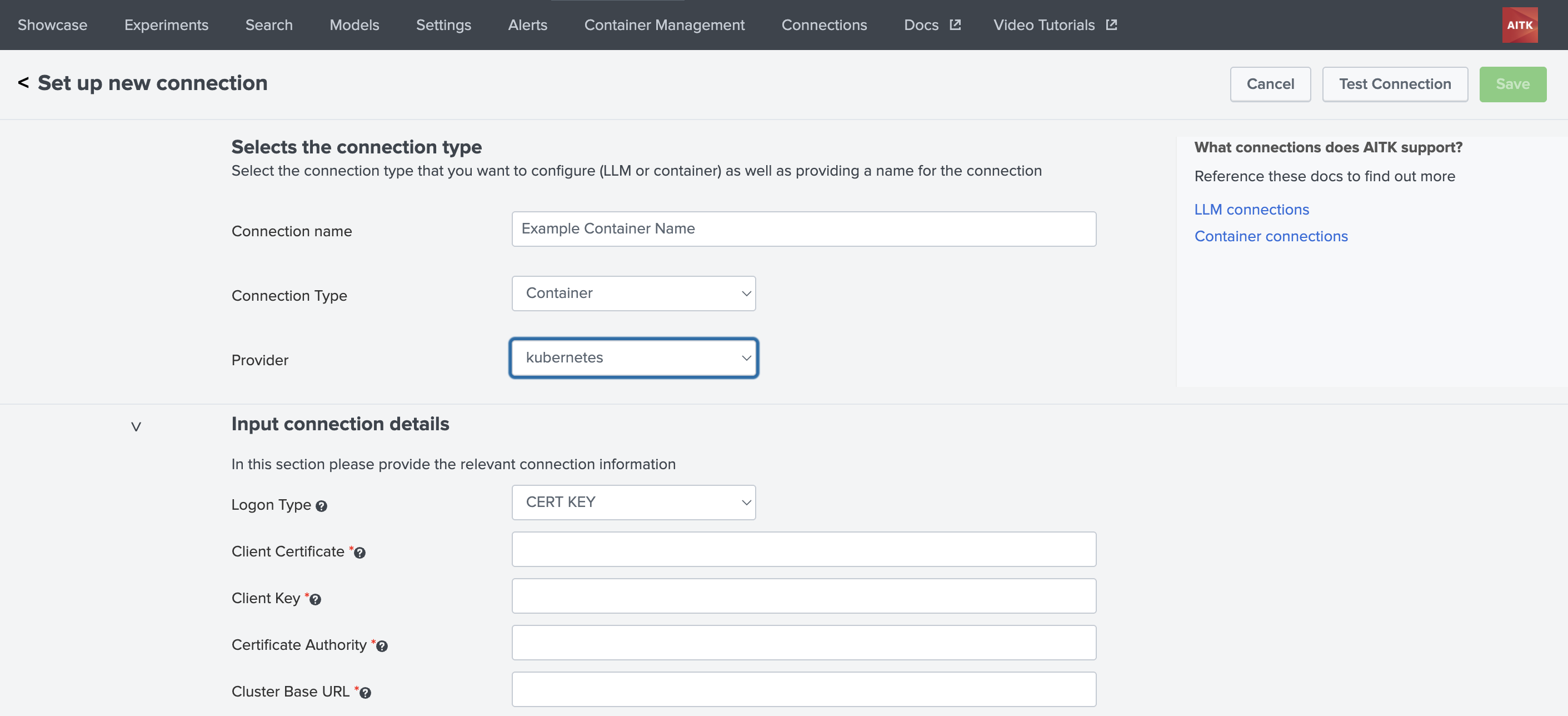Screen dimensions: 1568x716
Task: Click the Client Certificate help icon
Action: (x=359, y=553)
